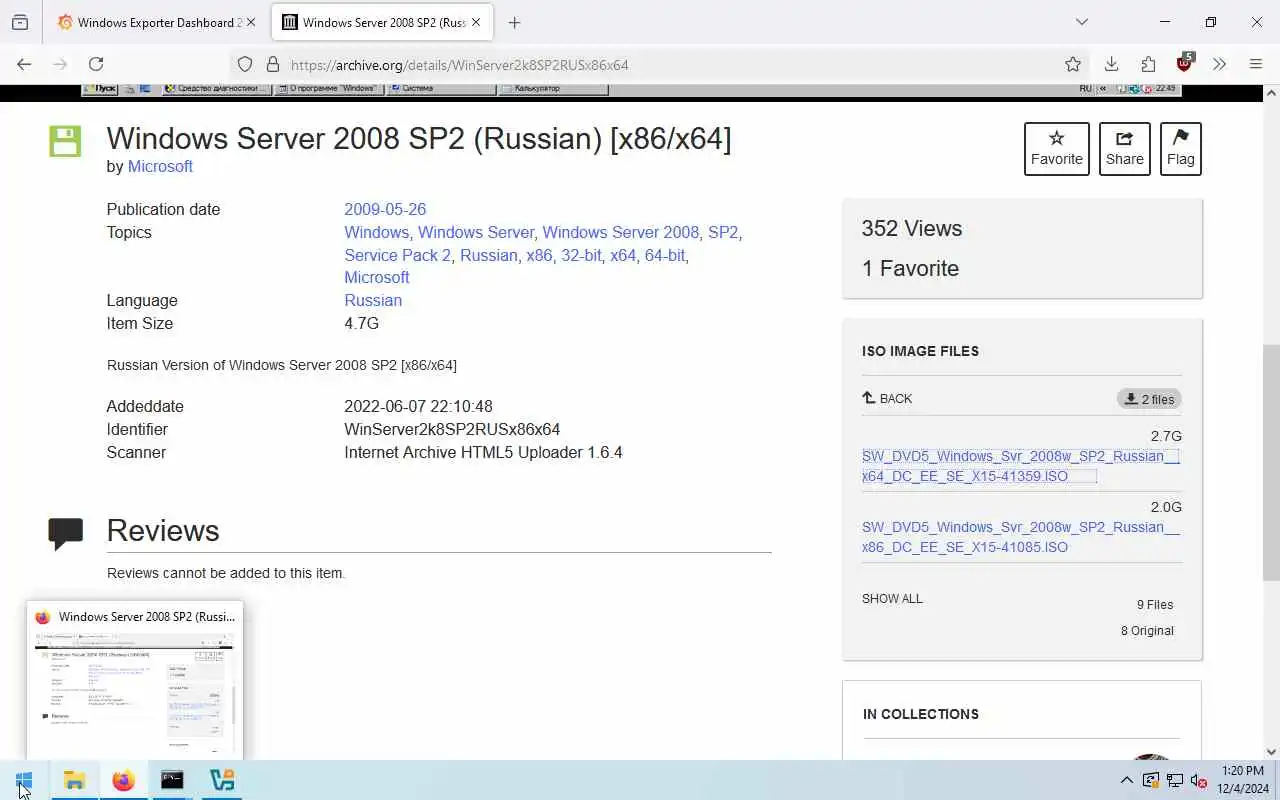
Task: Click the 9 Files count text
Action: 1155,605
